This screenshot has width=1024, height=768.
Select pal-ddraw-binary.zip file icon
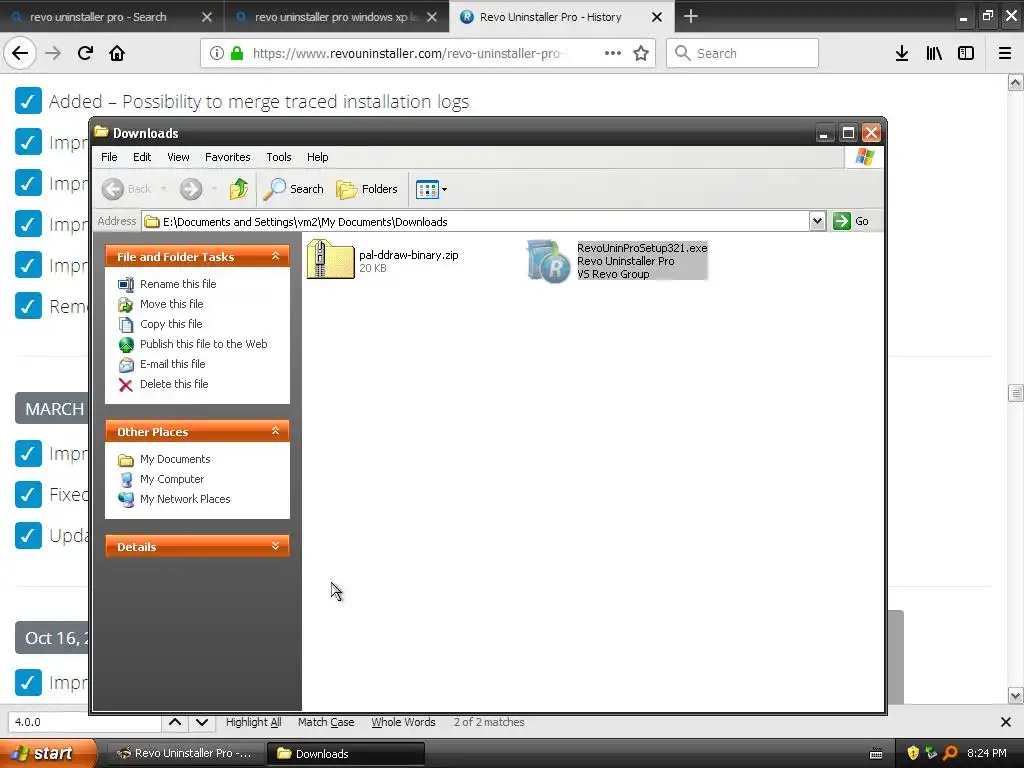pyautogui.click(x=330, y=259)
